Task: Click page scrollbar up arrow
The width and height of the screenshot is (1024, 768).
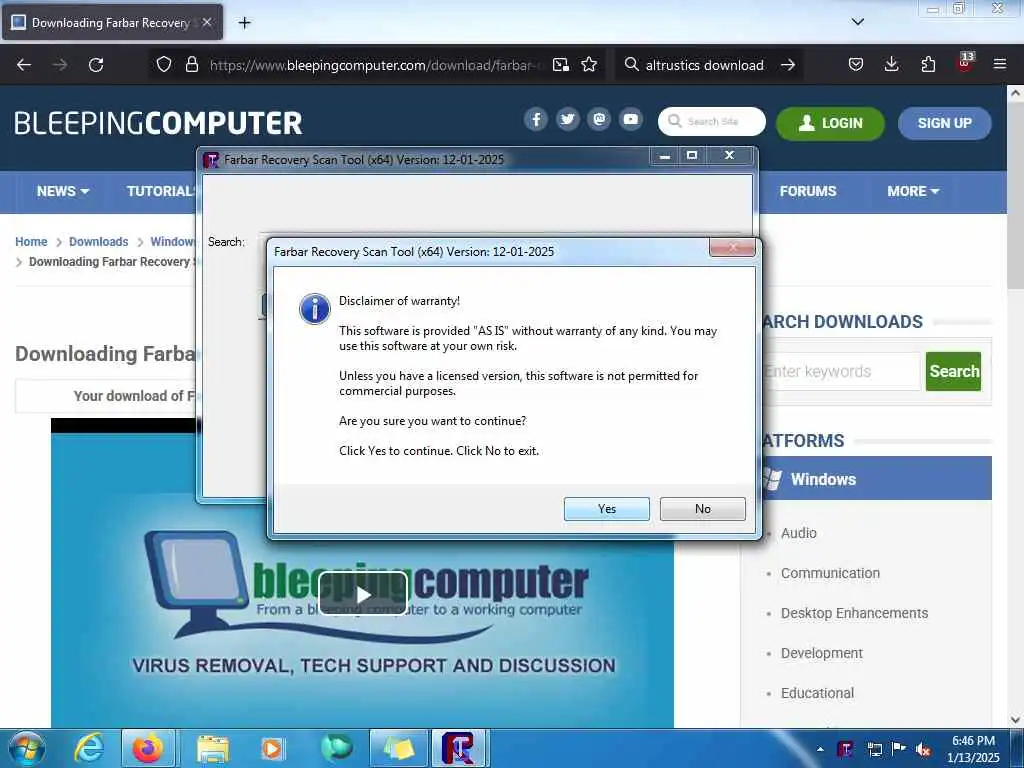Action: 1016,93
